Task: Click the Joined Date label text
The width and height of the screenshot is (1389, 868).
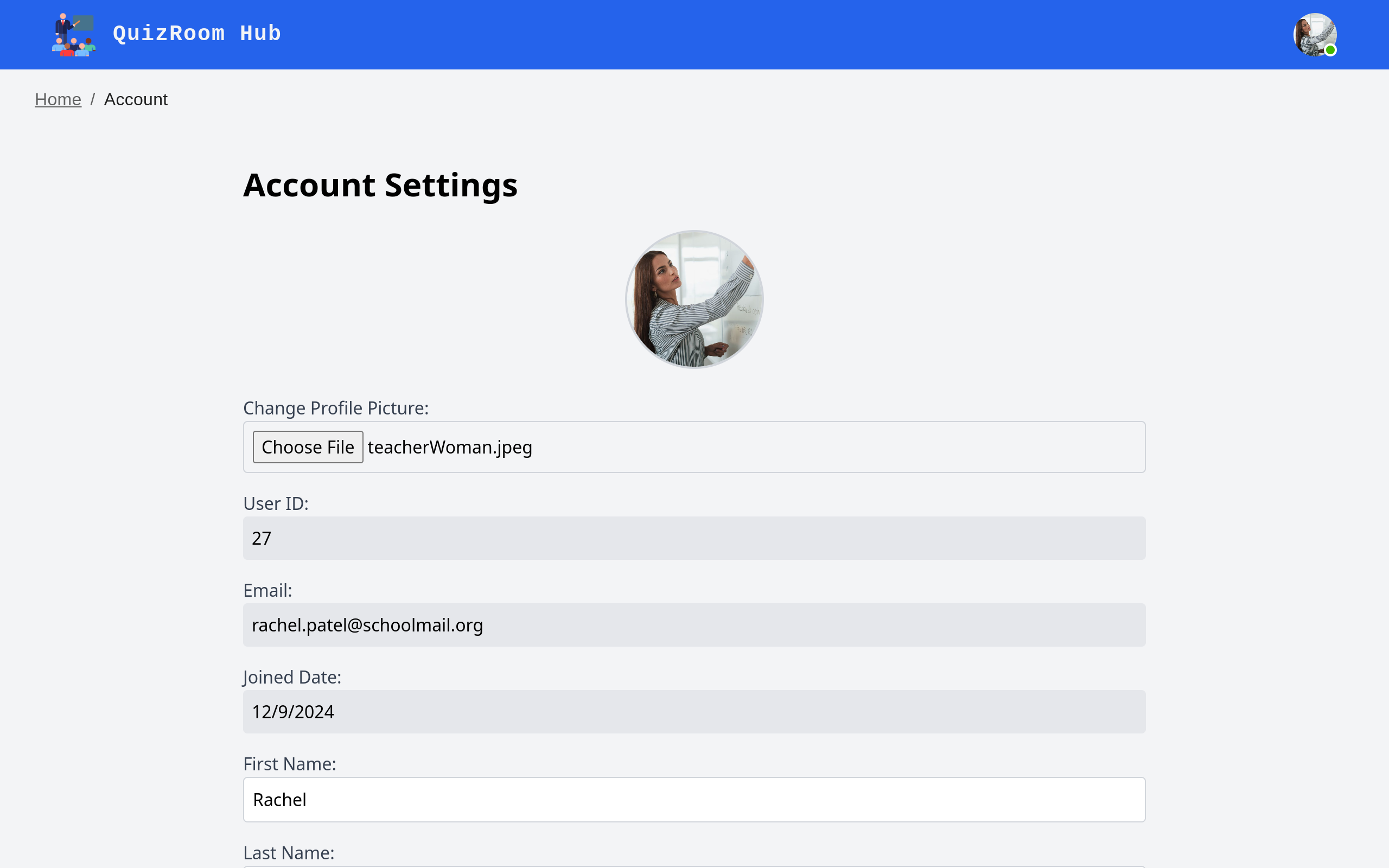Action: click(291, 678)
